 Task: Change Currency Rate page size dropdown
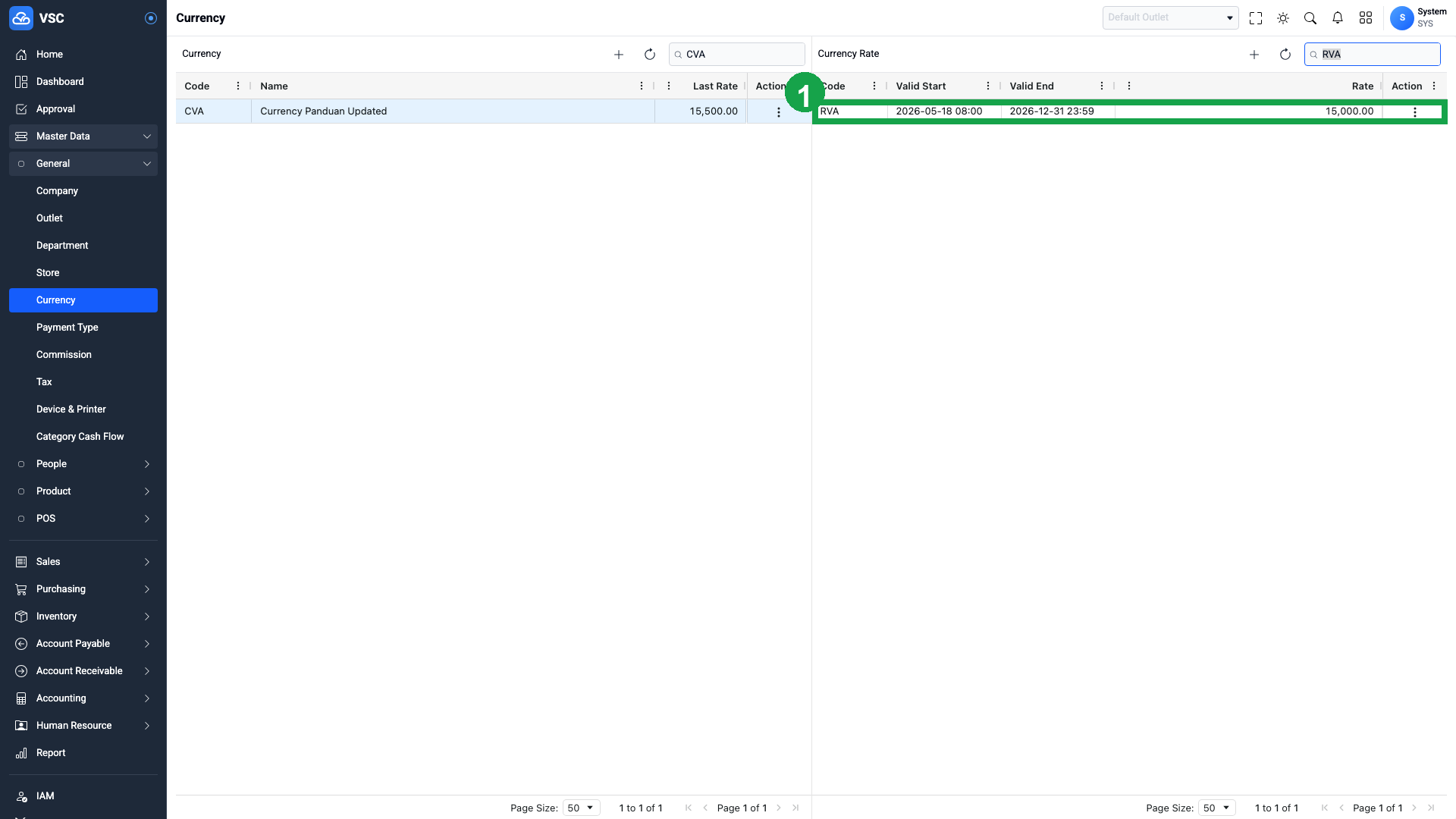(x=1217, y=808)
